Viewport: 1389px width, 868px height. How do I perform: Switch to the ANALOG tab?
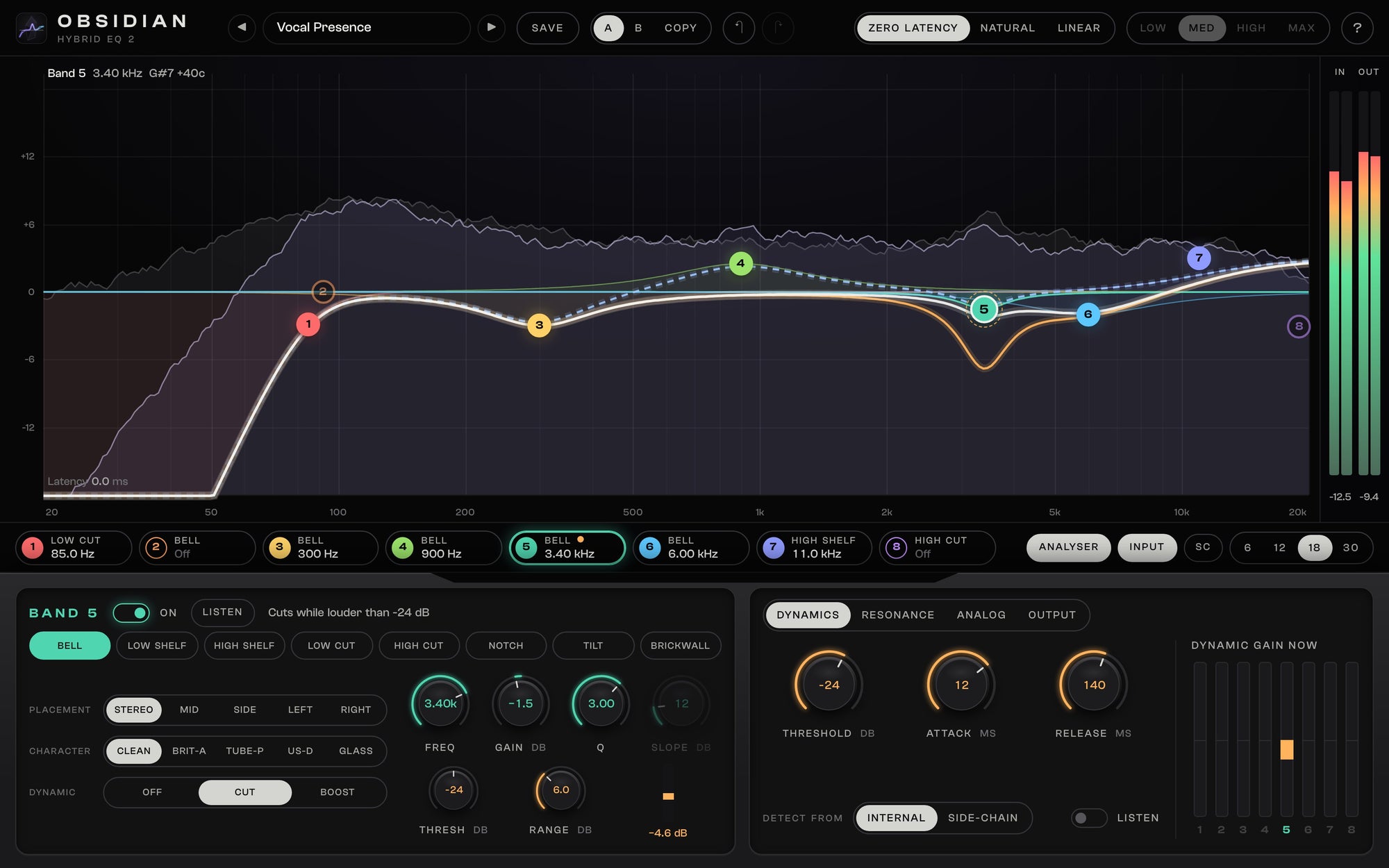click(x=981, y=615)
